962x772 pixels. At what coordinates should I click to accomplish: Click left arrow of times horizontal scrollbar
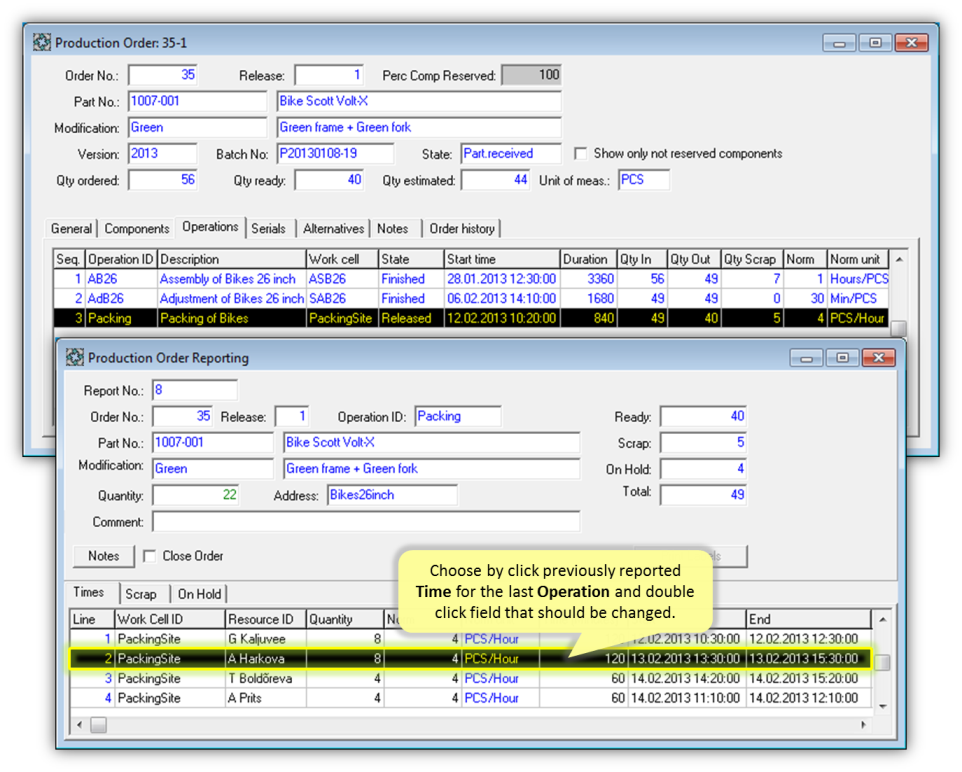point(79,725)
